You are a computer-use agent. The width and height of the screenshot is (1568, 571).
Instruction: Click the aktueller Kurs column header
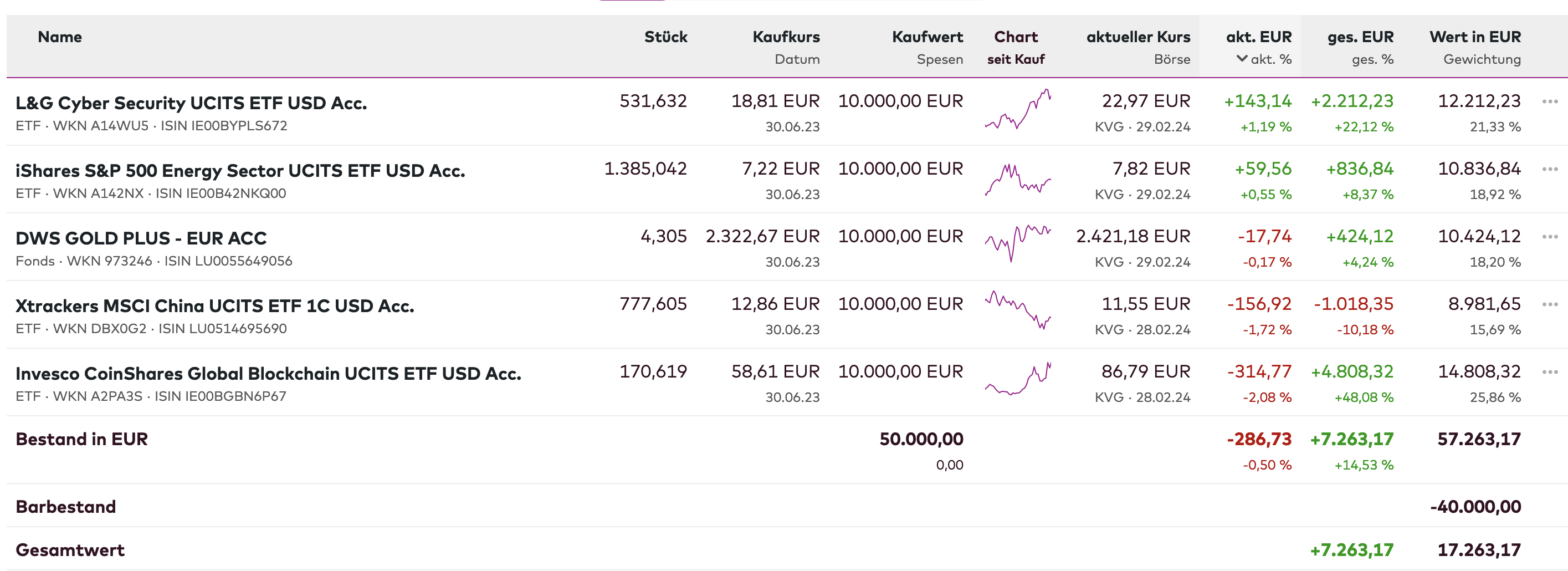tap(1137, 37)
